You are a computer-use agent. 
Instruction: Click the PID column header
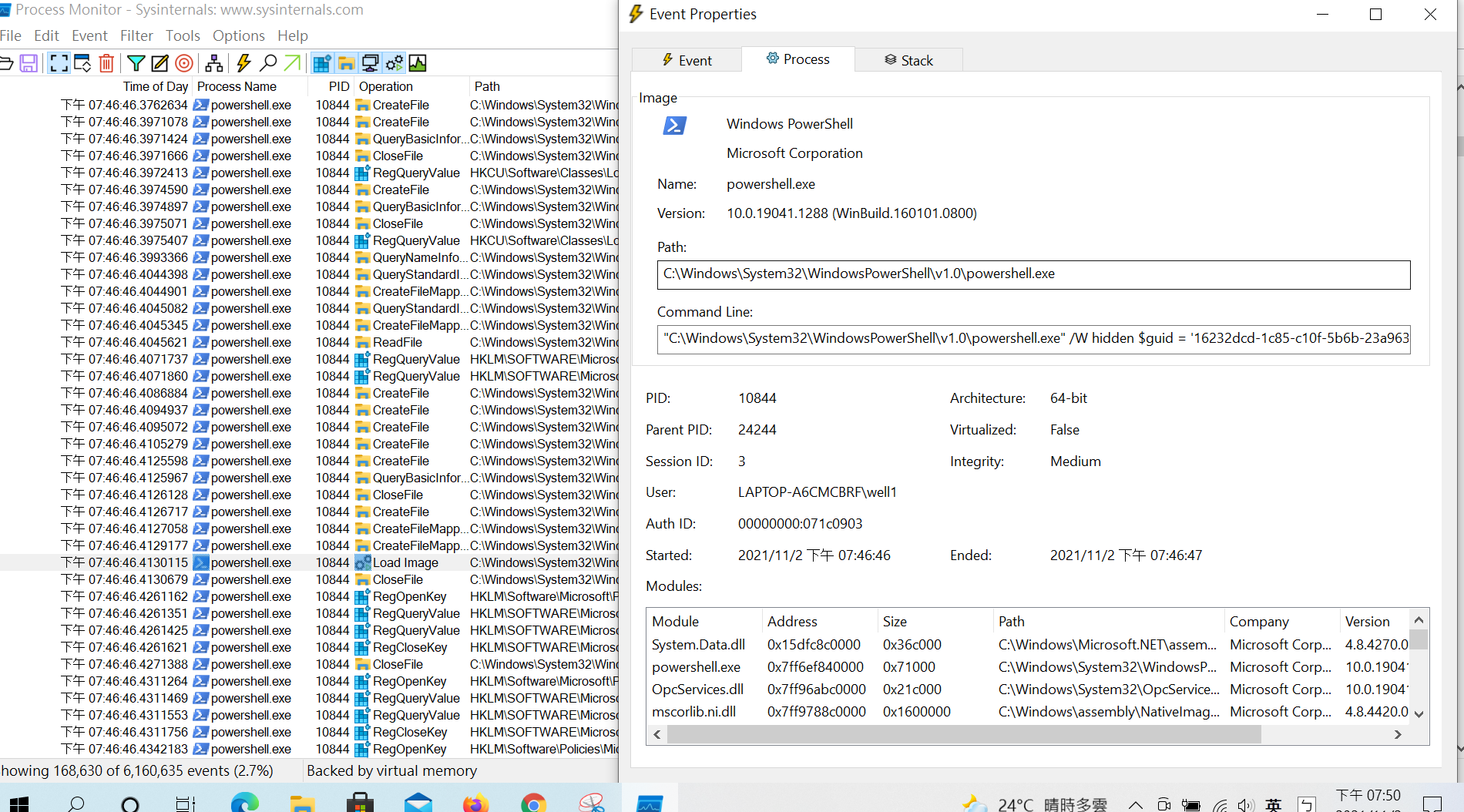pos(339,86)
